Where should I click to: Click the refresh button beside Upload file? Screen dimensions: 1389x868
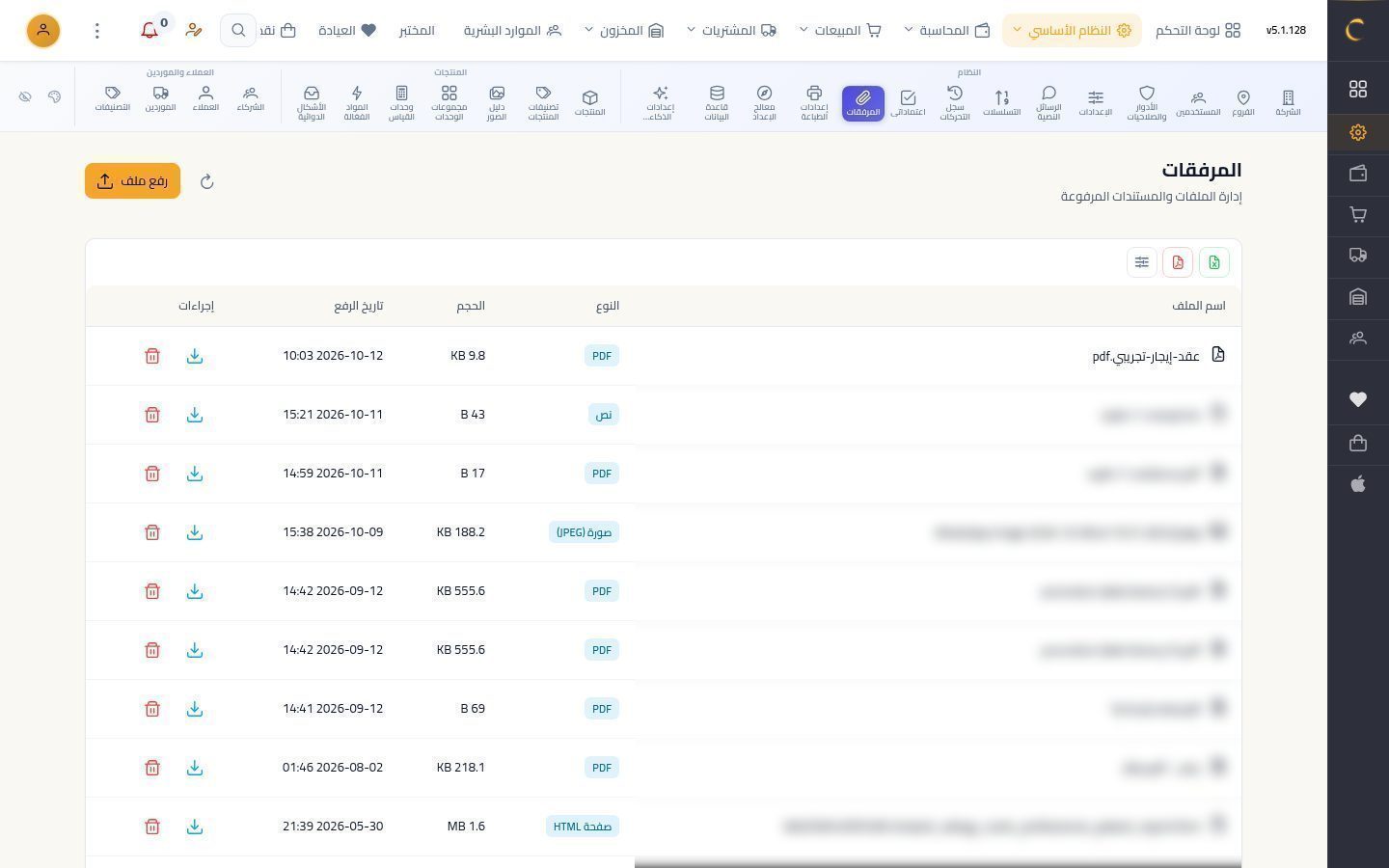tap(206, 181)
